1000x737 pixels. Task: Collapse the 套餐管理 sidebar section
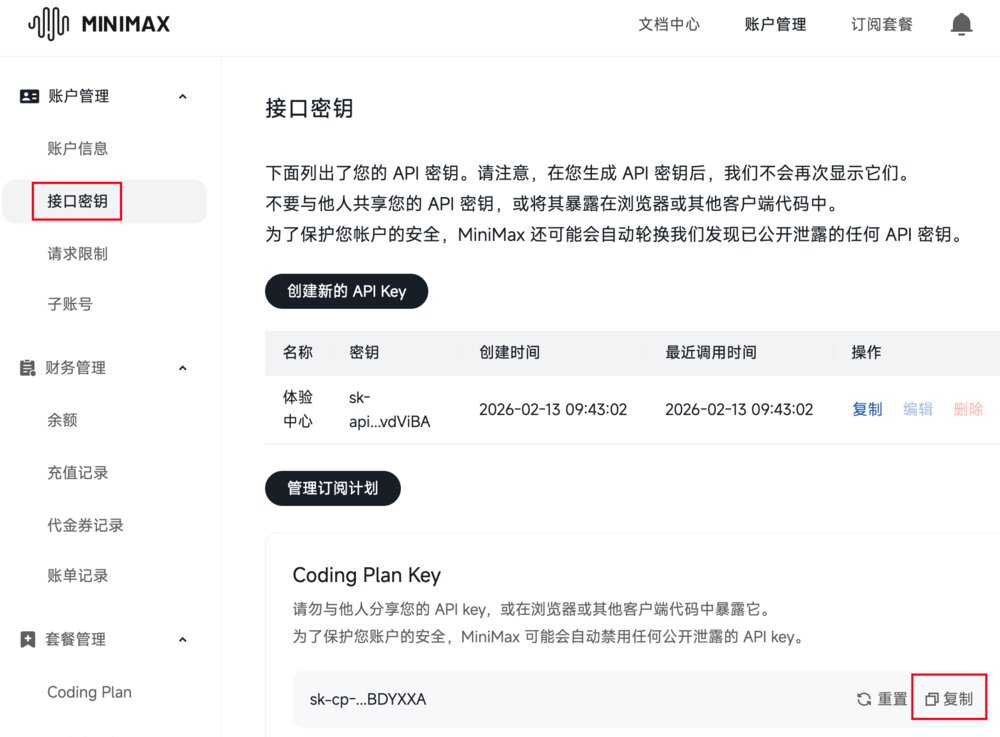(183, 640)
